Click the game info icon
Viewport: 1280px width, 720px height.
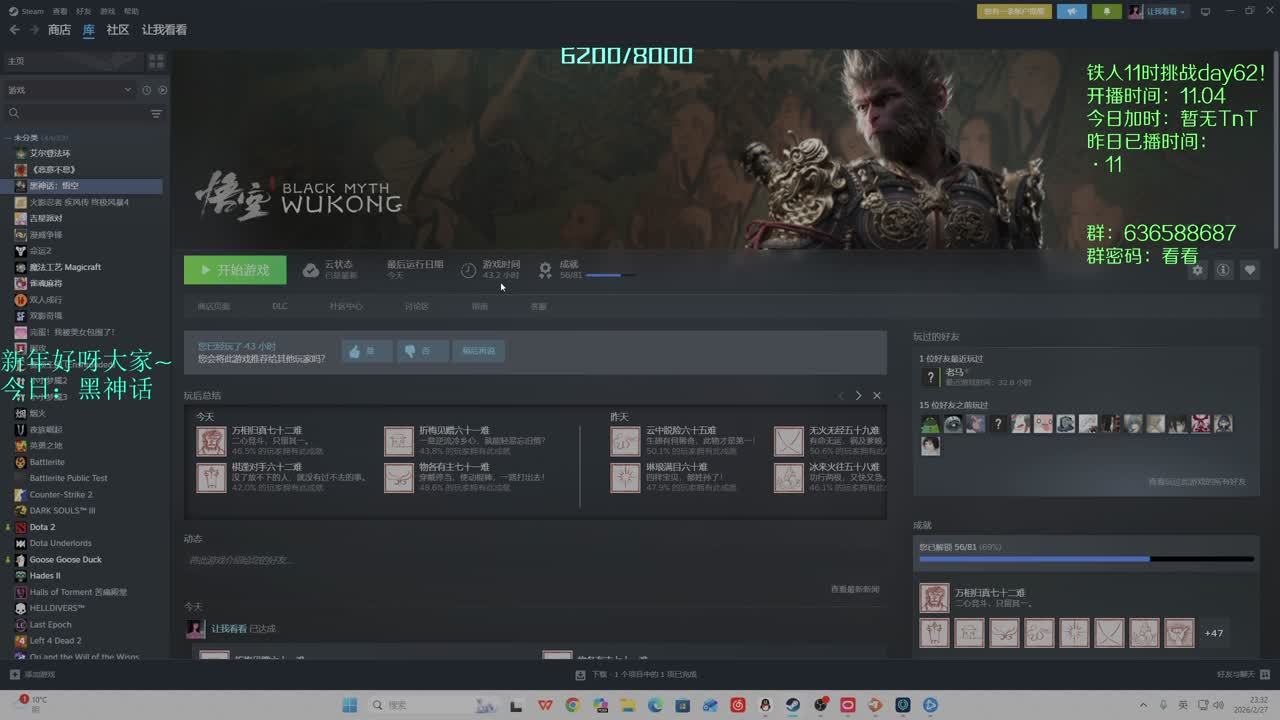1223,270
